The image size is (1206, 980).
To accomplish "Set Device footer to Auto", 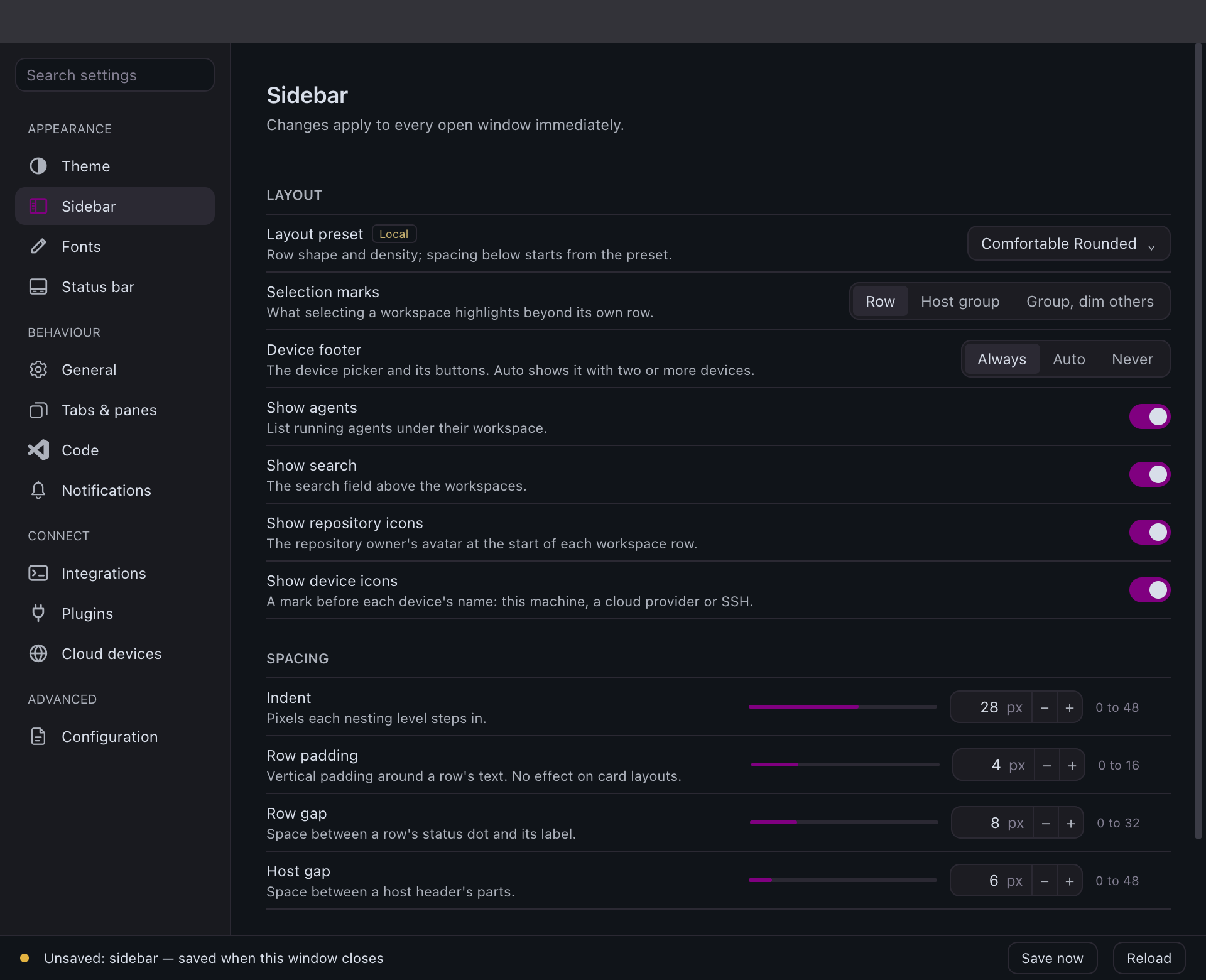I will tap(1069, 359).
